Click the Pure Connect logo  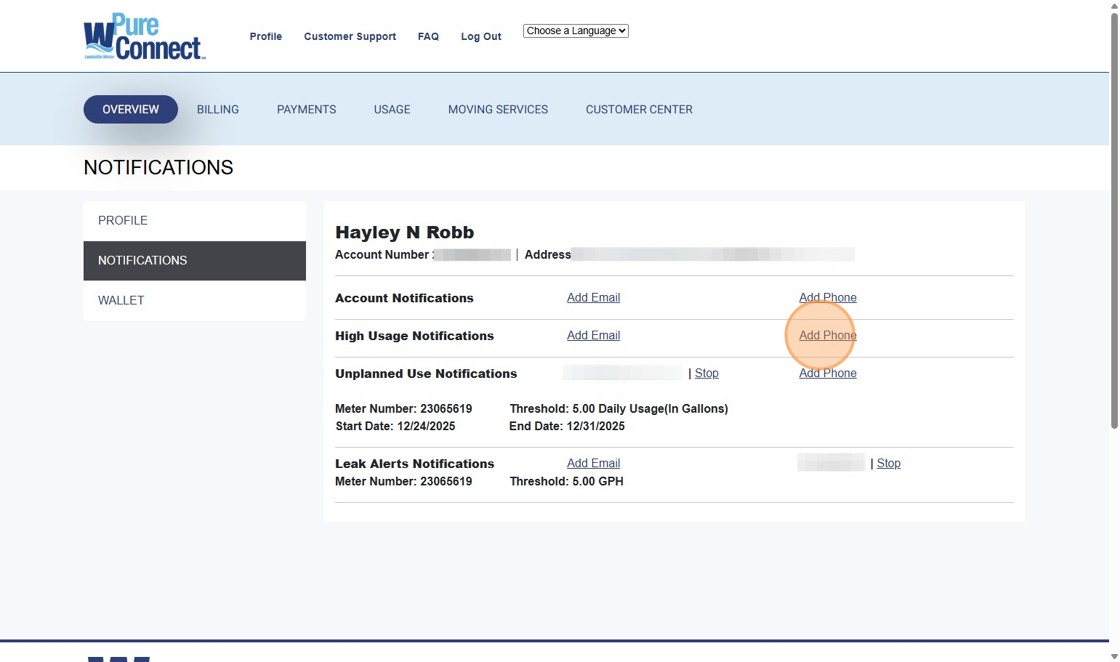click(144, 37)
